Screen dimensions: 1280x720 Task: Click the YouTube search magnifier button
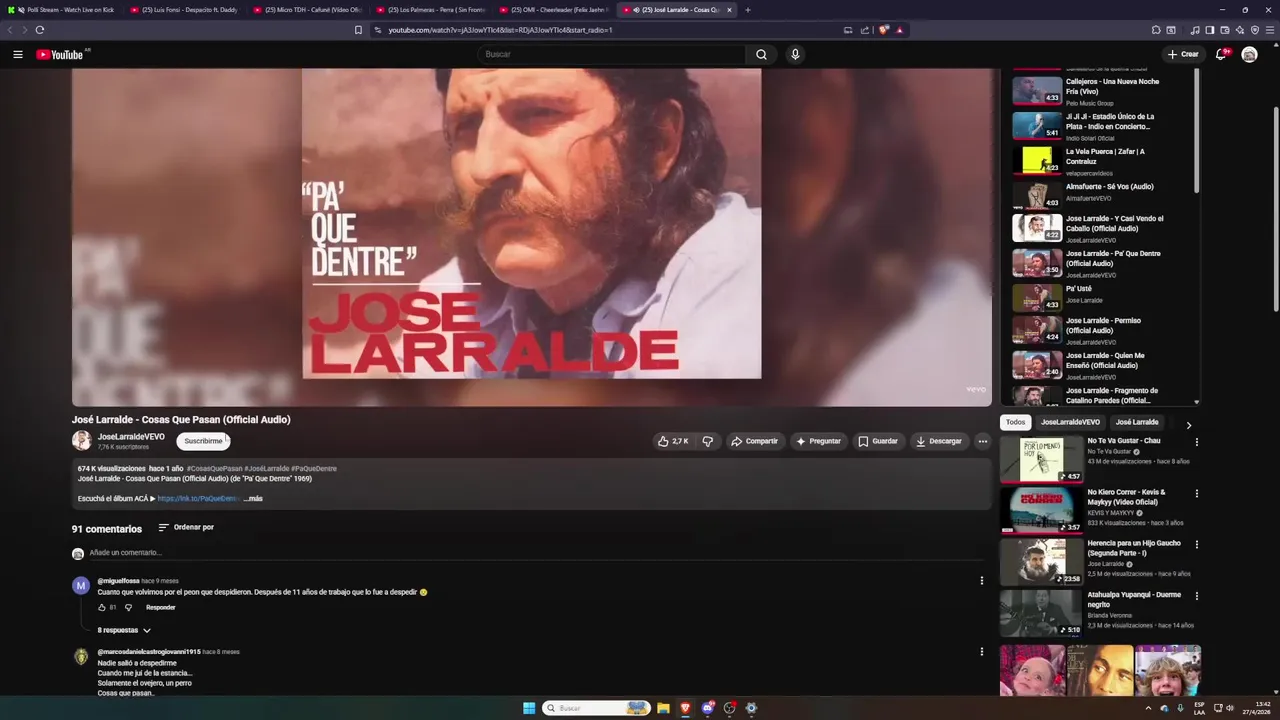click(x=761, y=54)
